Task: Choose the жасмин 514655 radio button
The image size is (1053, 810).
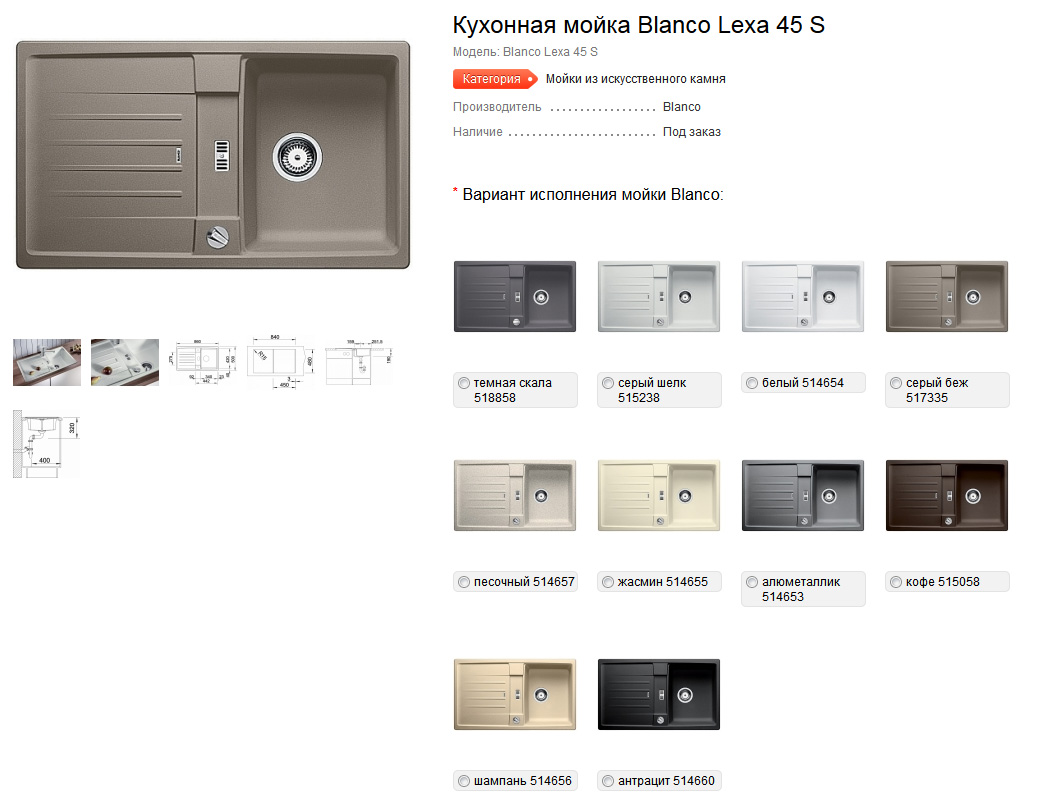Action: [x=608, y=582]
